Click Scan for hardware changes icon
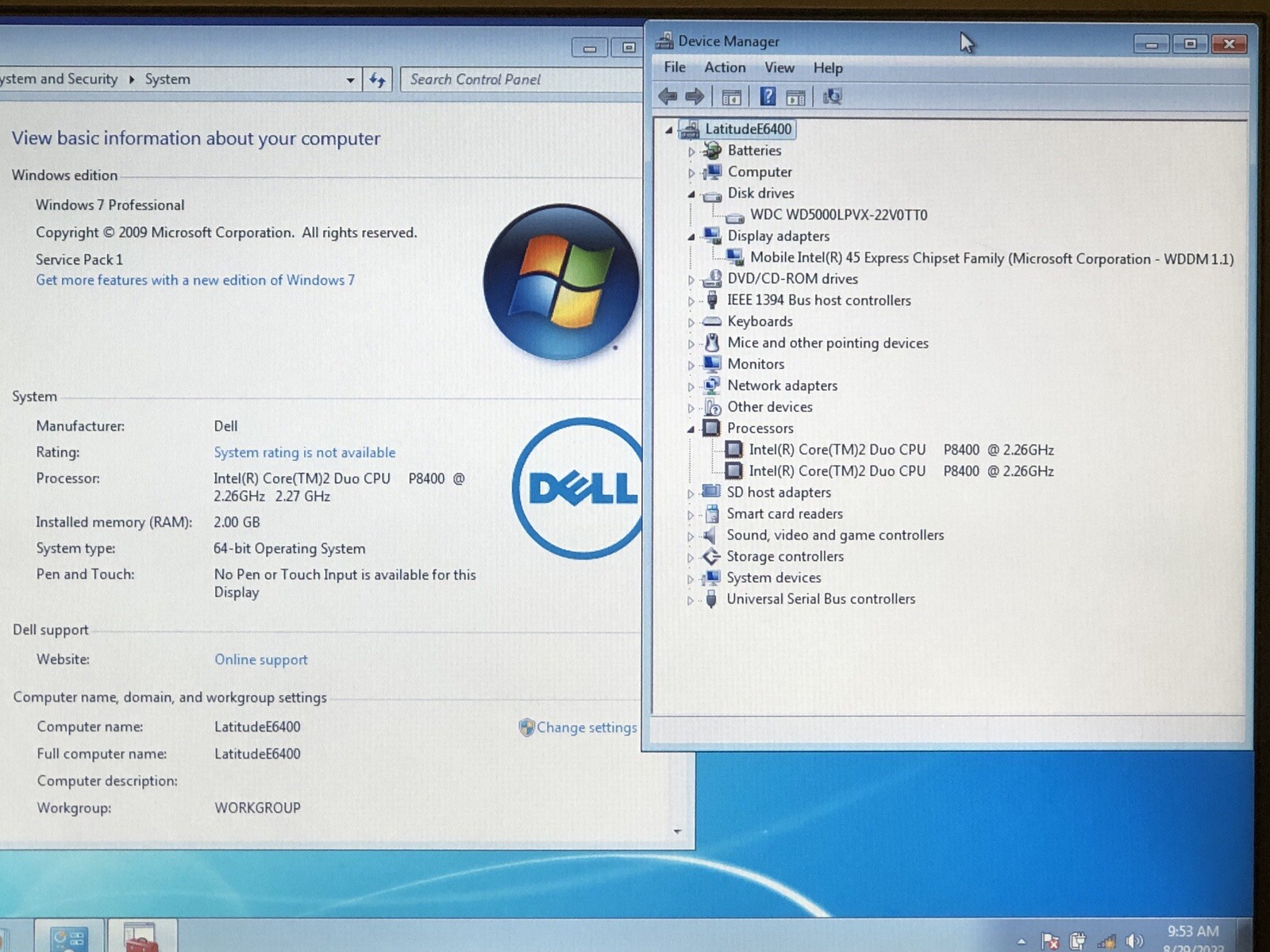This screenshot has width=1270, height=952. point(832,97)
